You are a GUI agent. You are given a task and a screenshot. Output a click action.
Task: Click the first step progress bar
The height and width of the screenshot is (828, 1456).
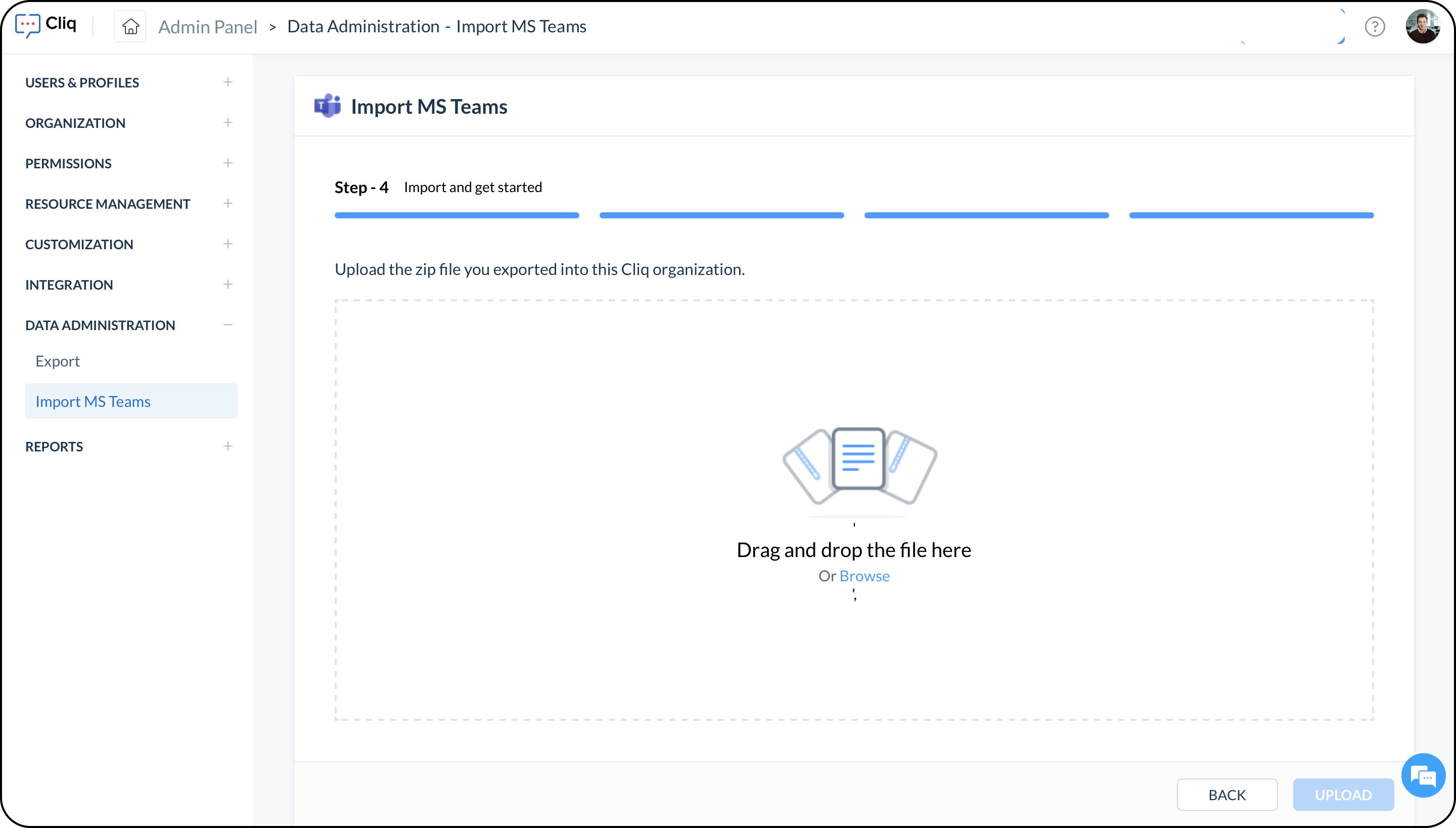click(457, 215)
